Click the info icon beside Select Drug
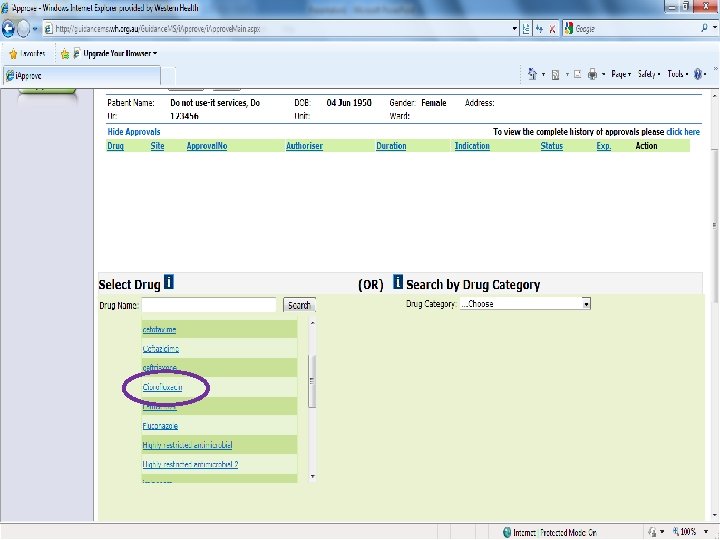This screenshot has width=720, height=540. click(169, 281)
